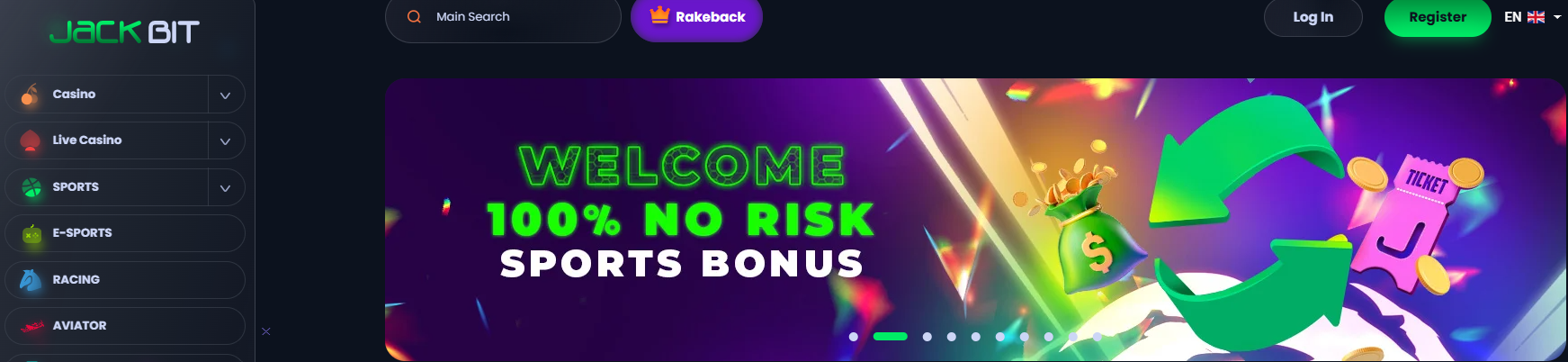Click the Sports basketball icon

31,187
